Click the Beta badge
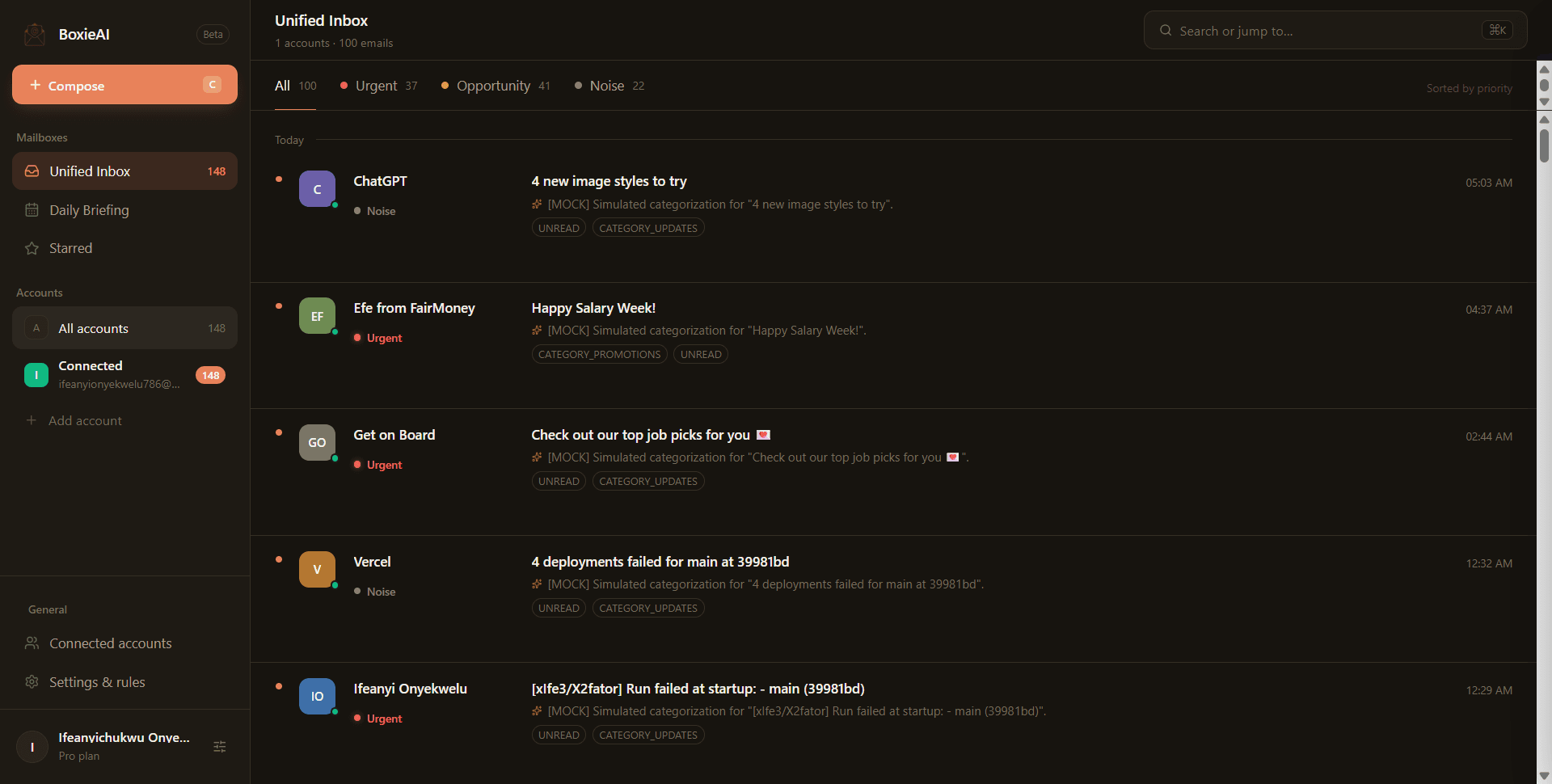The height and width of the screenshot is (784, 1552). [x=213, y=34]
